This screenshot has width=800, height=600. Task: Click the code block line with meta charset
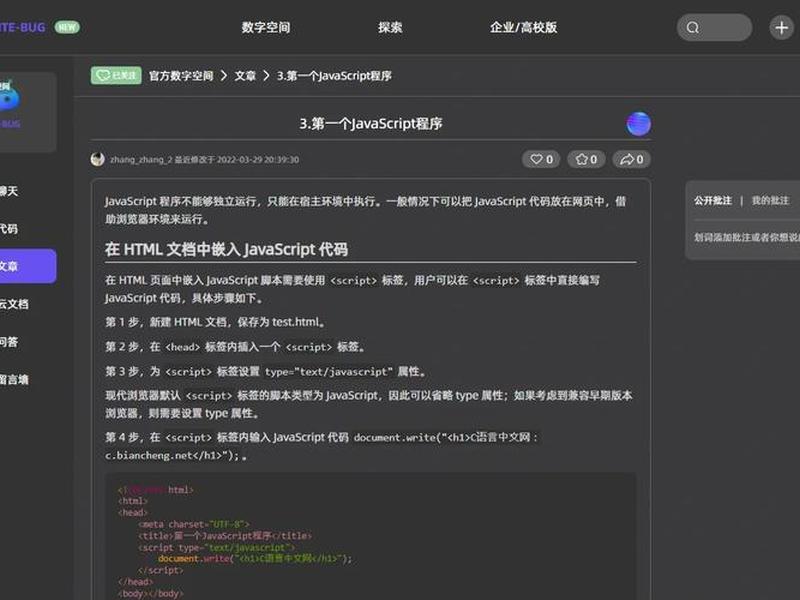click(x=193, y=524)
